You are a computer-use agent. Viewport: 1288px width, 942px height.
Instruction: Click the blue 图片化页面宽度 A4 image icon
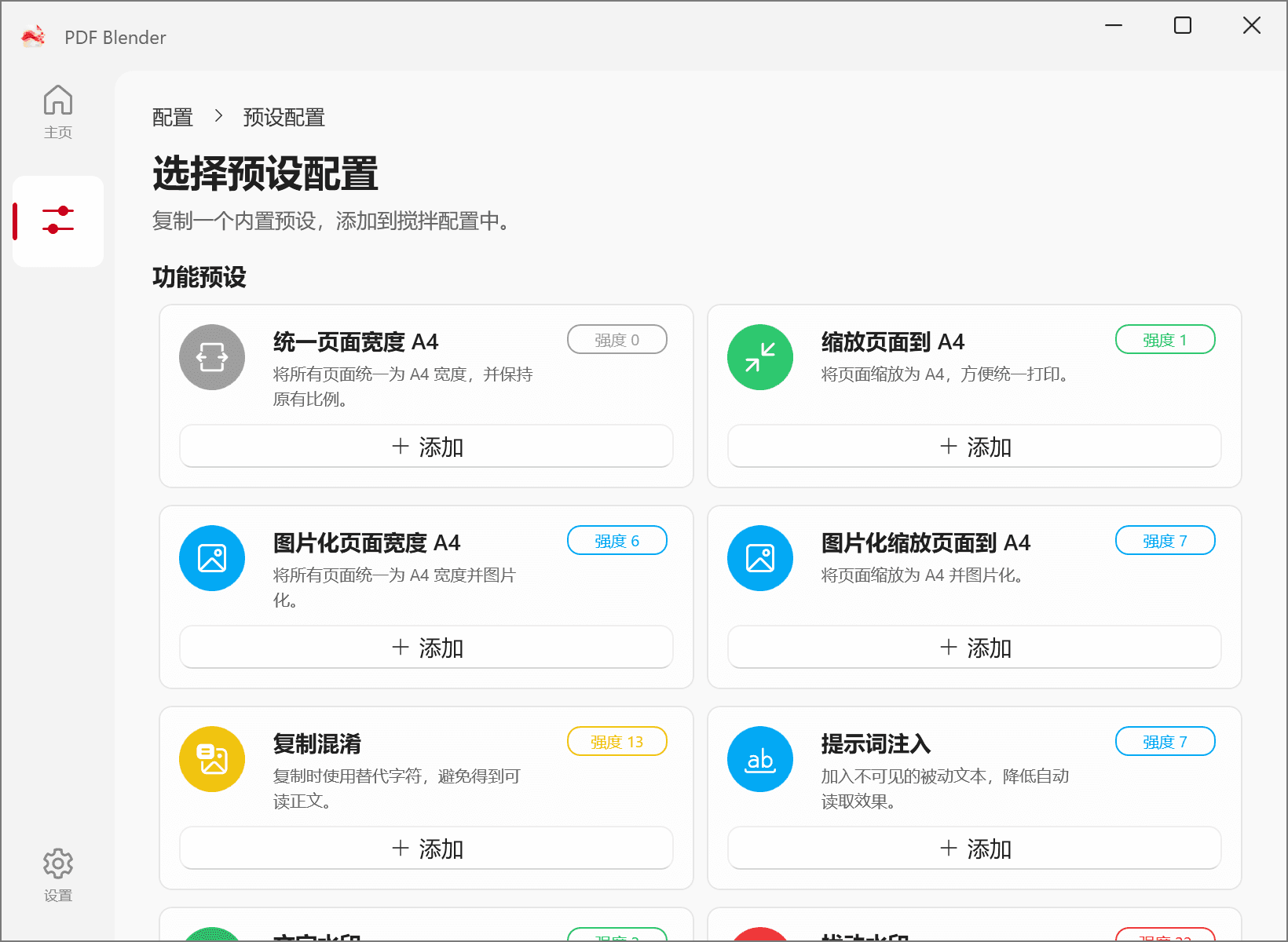(x=212, y=558)
